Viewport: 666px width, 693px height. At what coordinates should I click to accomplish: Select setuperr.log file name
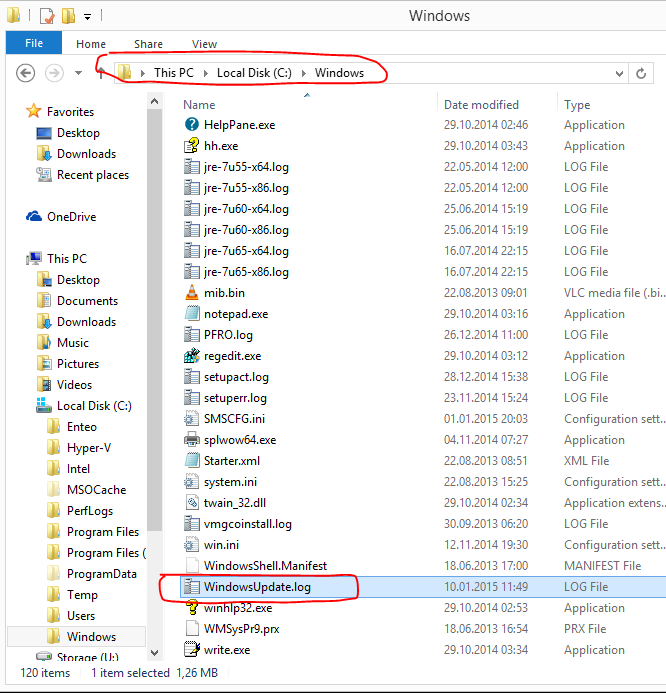pyautogui.click(x=235, y=398)
